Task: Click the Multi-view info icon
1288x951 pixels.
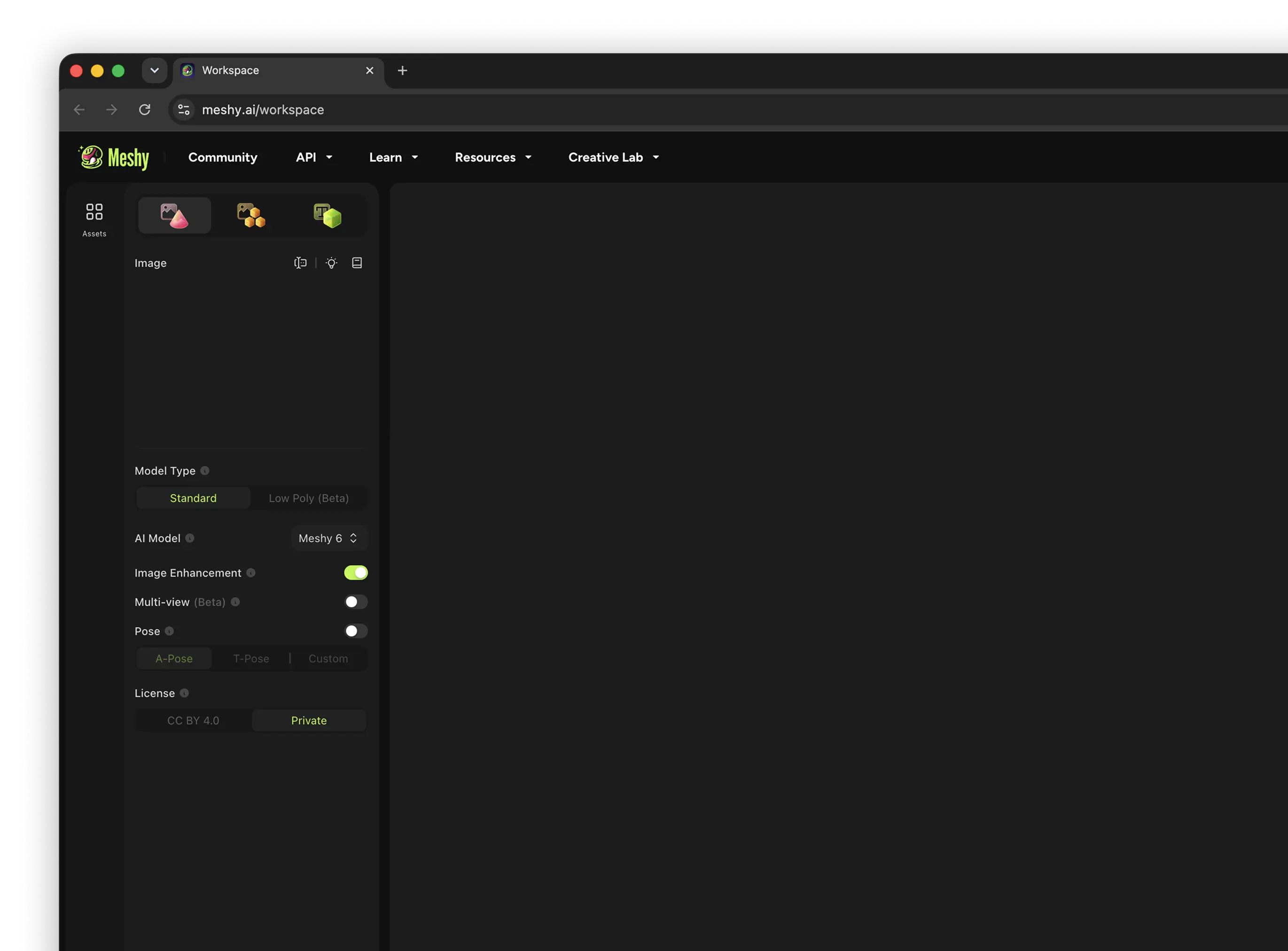Action: click(x=235, y=602)
